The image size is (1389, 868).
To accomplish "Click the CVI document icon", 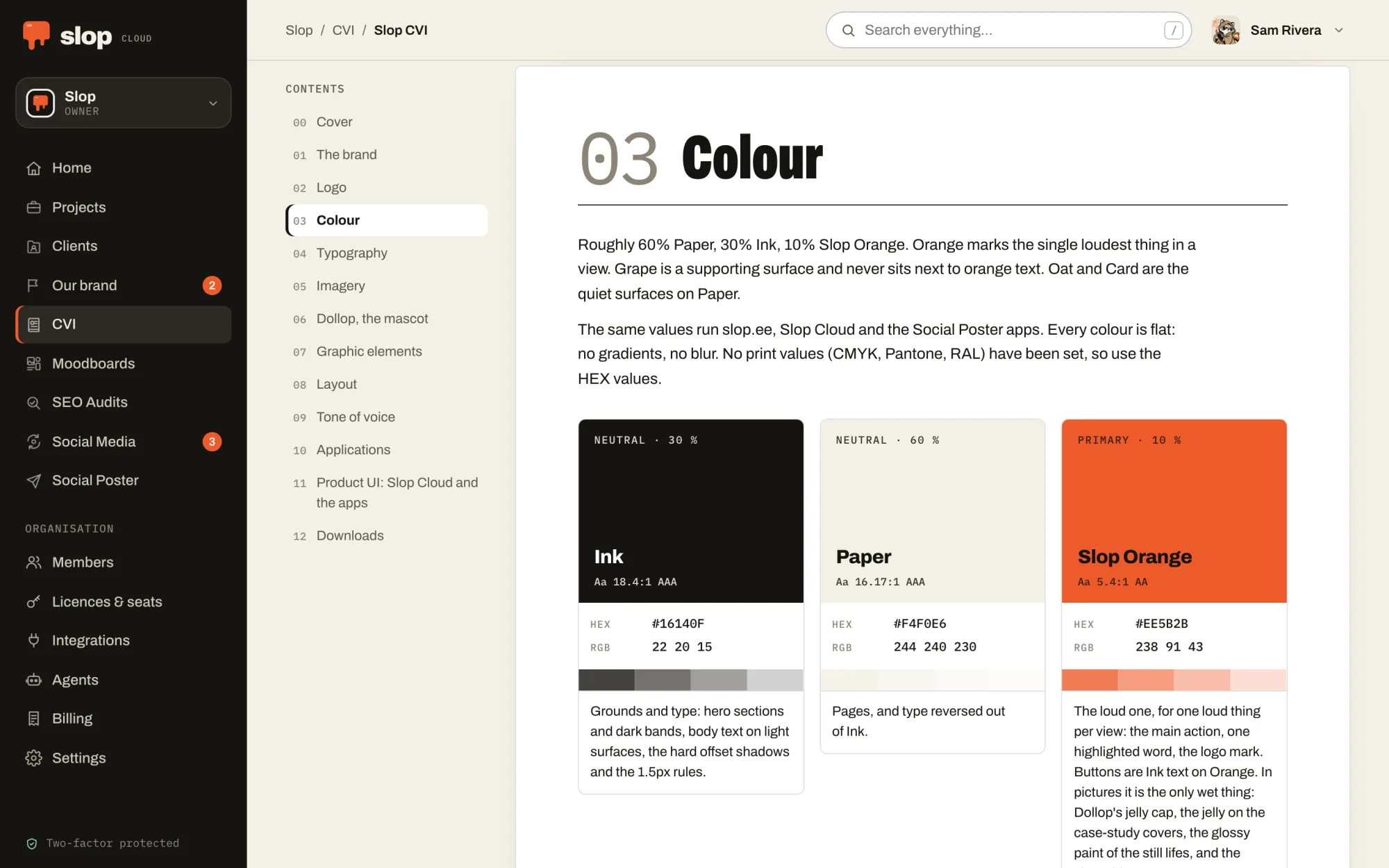I will [33, 324].
